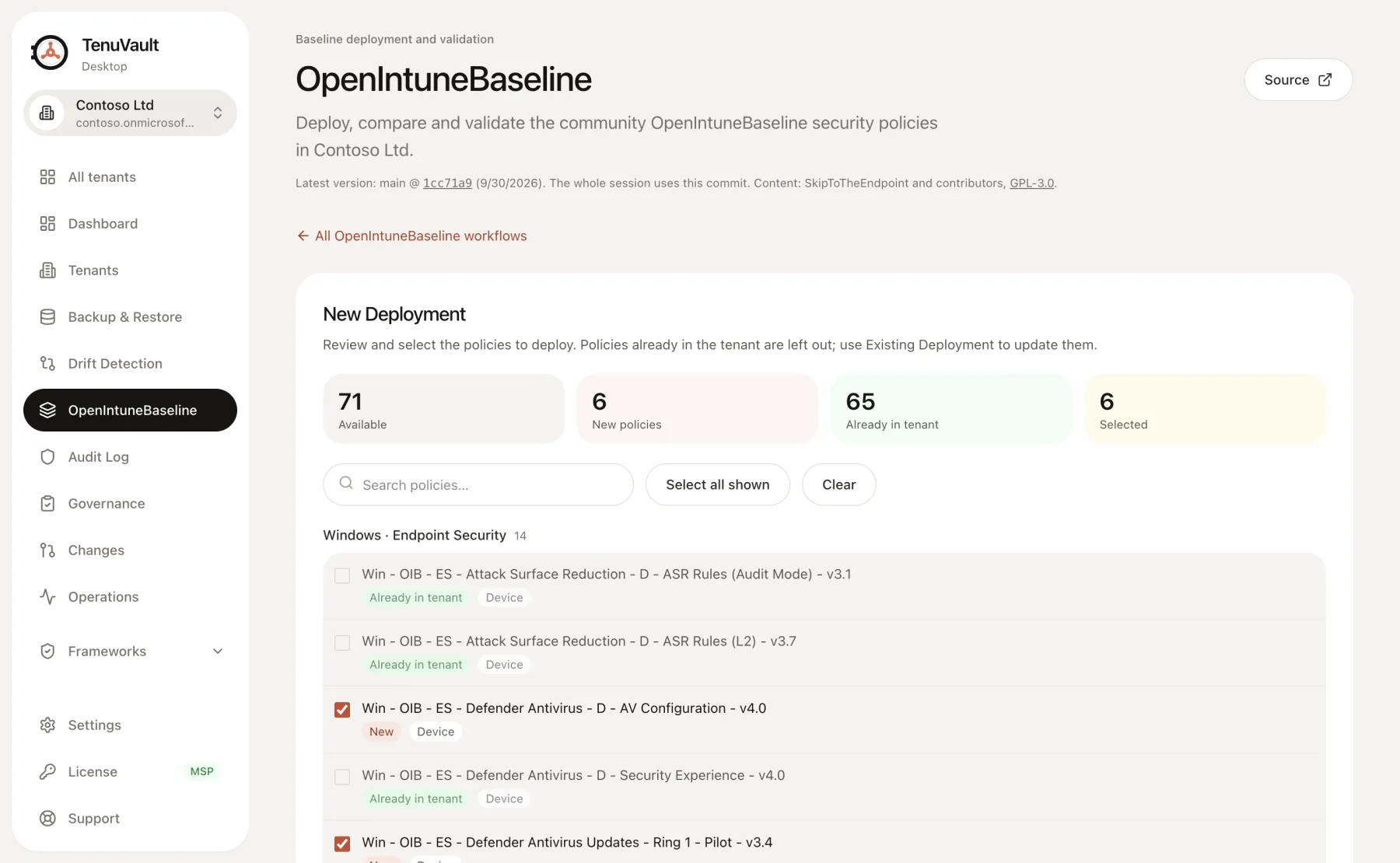Return to All OpenIntuneBaseline workflows
Image resolution: width=1400 pixels, height=863 pixels.
411,236
